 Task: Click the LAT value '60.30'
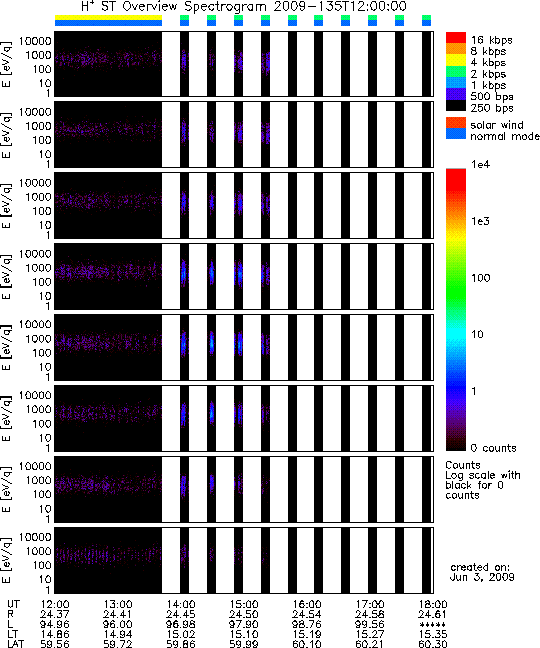point(433,644)
